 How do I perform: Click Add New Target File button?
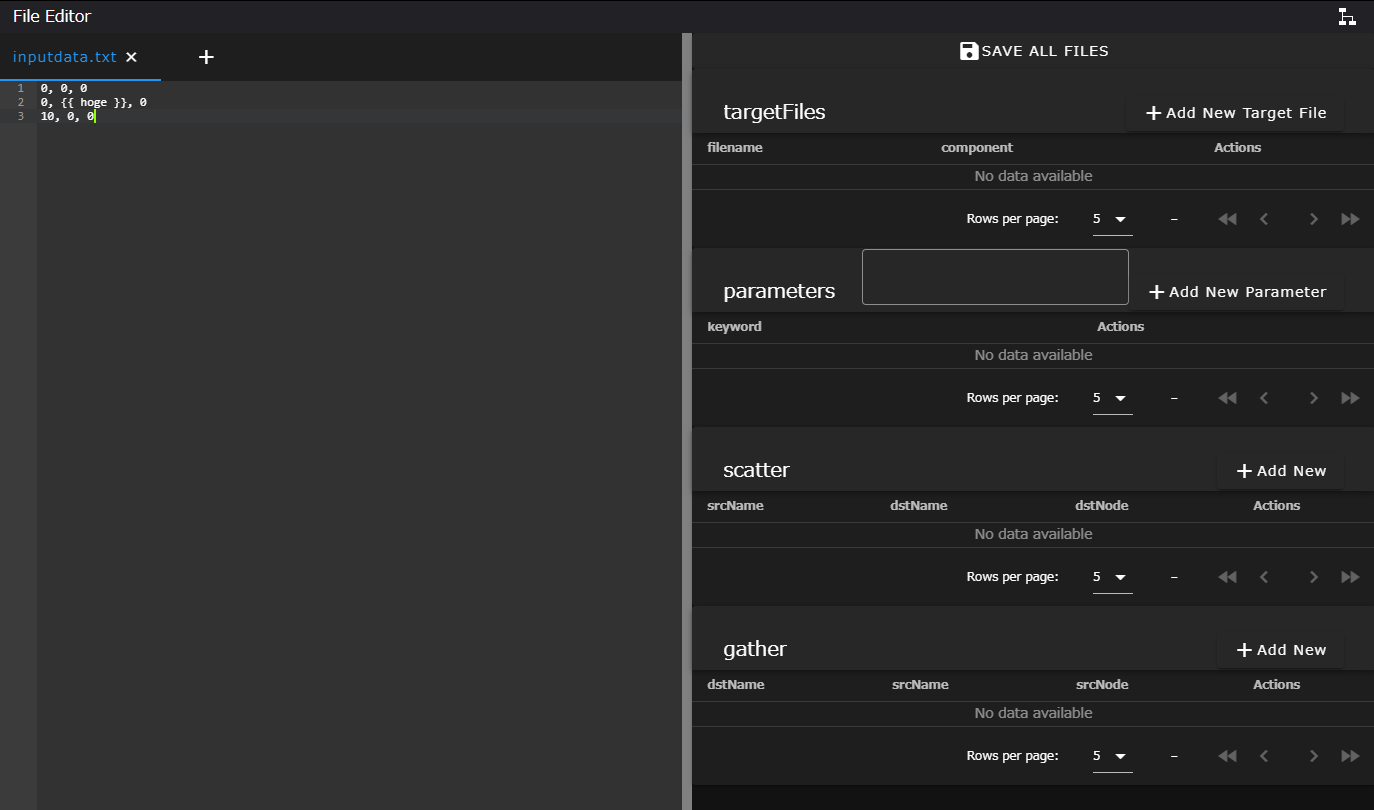[x=1235, y=113]
